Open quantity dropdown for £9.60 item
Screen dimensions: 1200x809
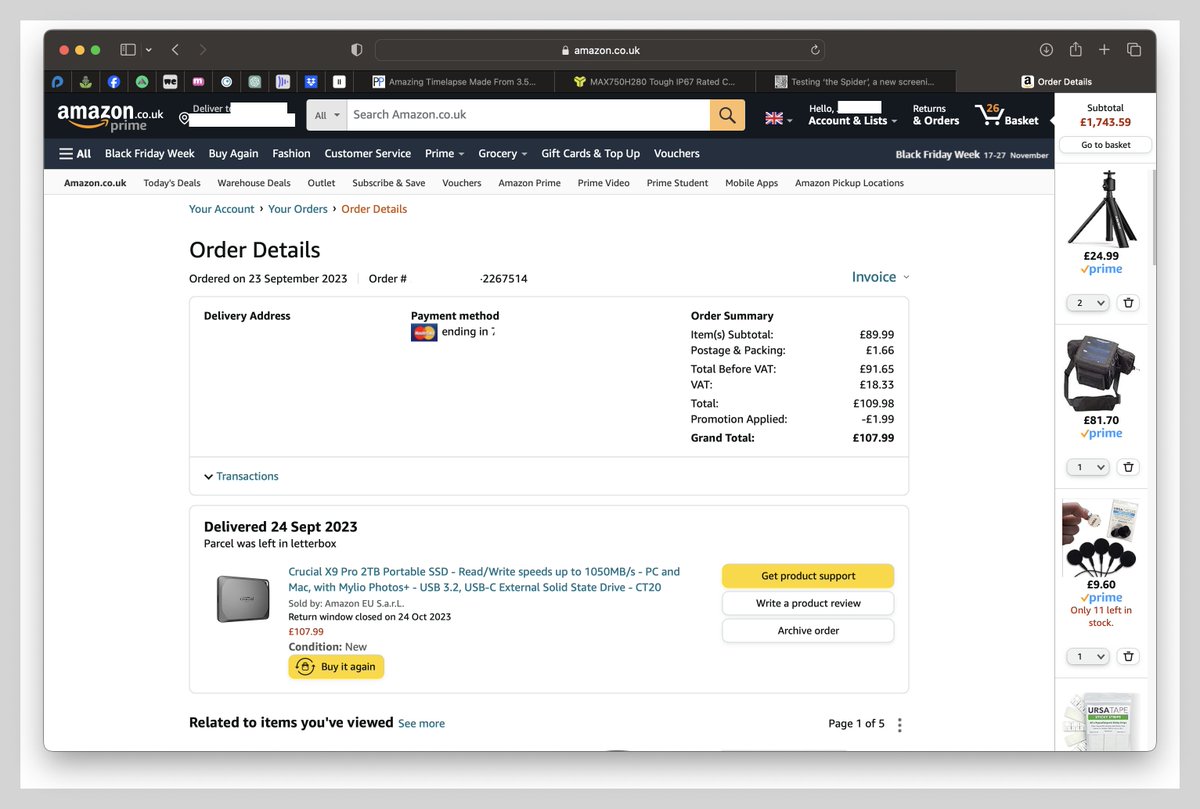[1087, 657]
